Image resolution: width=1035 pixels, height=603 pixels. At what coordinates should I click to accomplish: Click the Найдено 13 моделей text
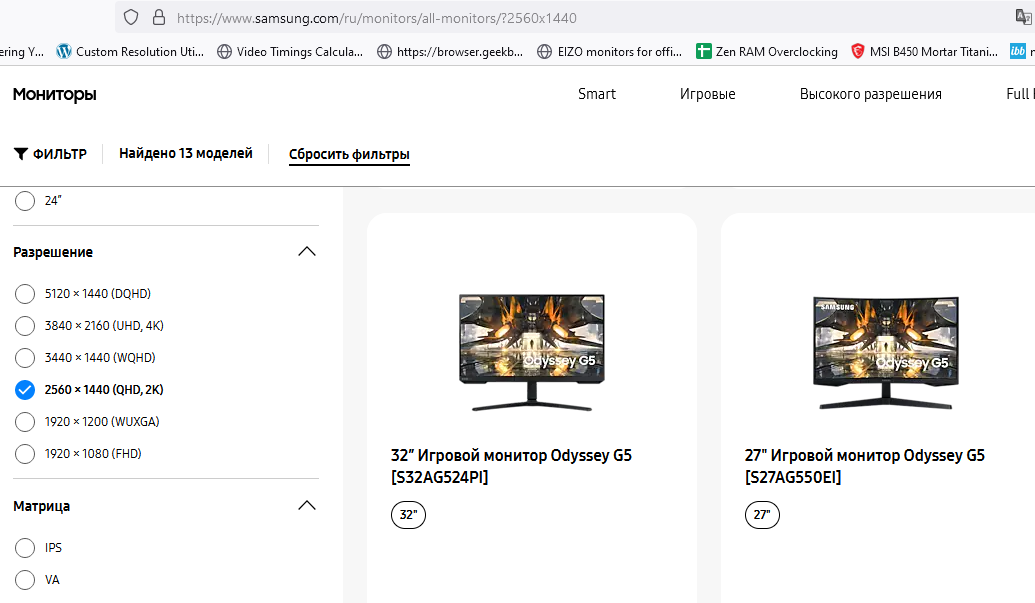[x=185, y=153]
